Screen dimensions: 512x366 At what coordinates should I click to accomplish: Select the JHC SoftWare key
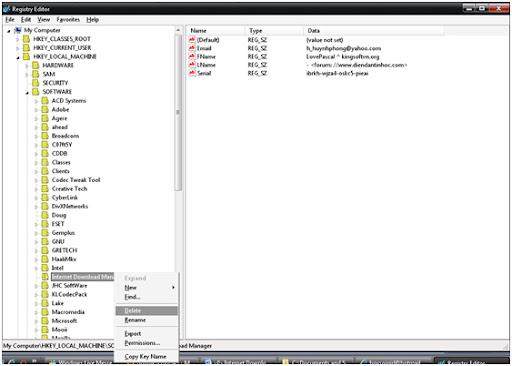point(69,286)
